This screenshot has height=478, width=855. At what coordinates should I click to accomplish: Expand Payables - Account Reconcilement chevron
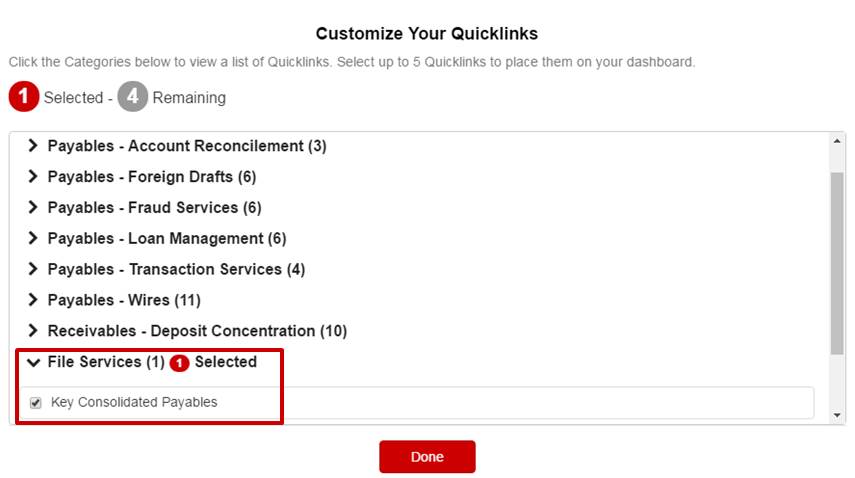[33, 146]
